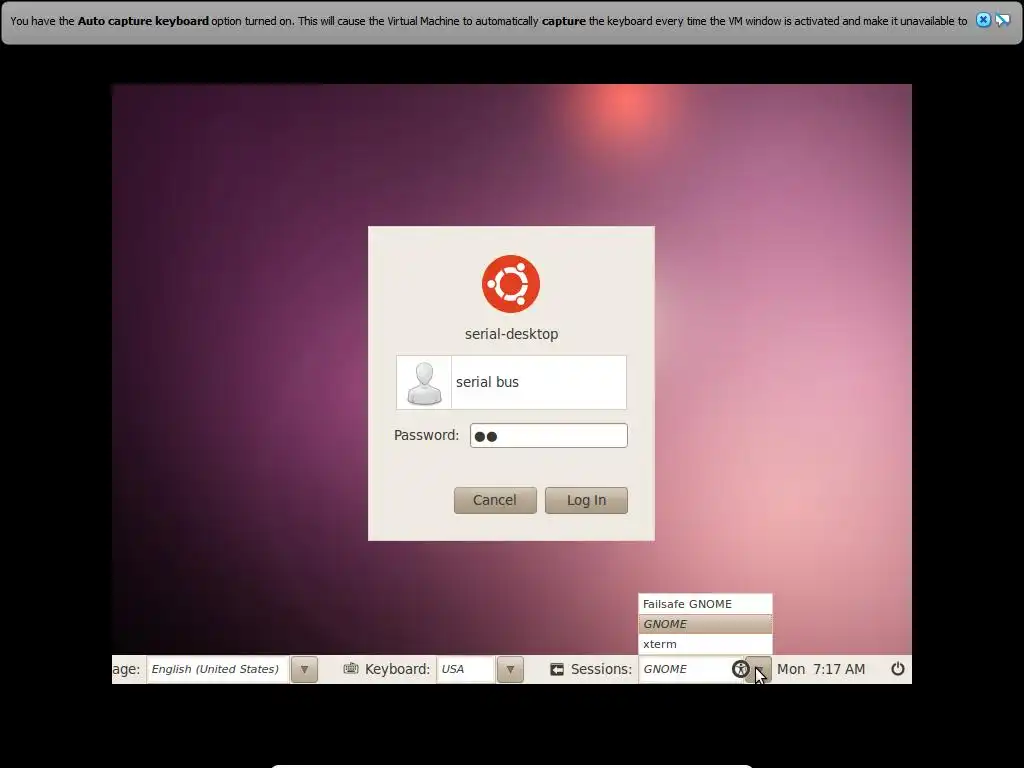Click the keyboard icon beside Keyboard label
1024x768 pixels.
351,669
